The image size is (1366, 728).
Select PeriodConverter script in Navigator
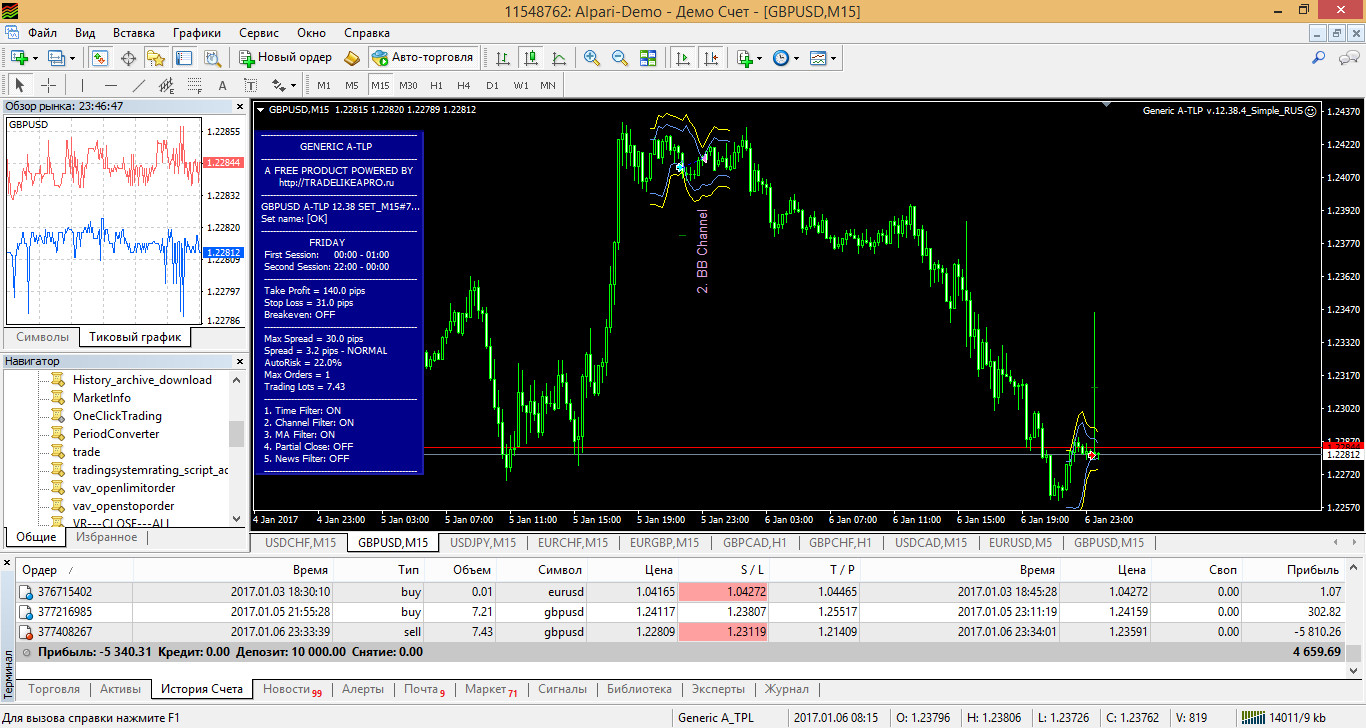click(116, 434)
